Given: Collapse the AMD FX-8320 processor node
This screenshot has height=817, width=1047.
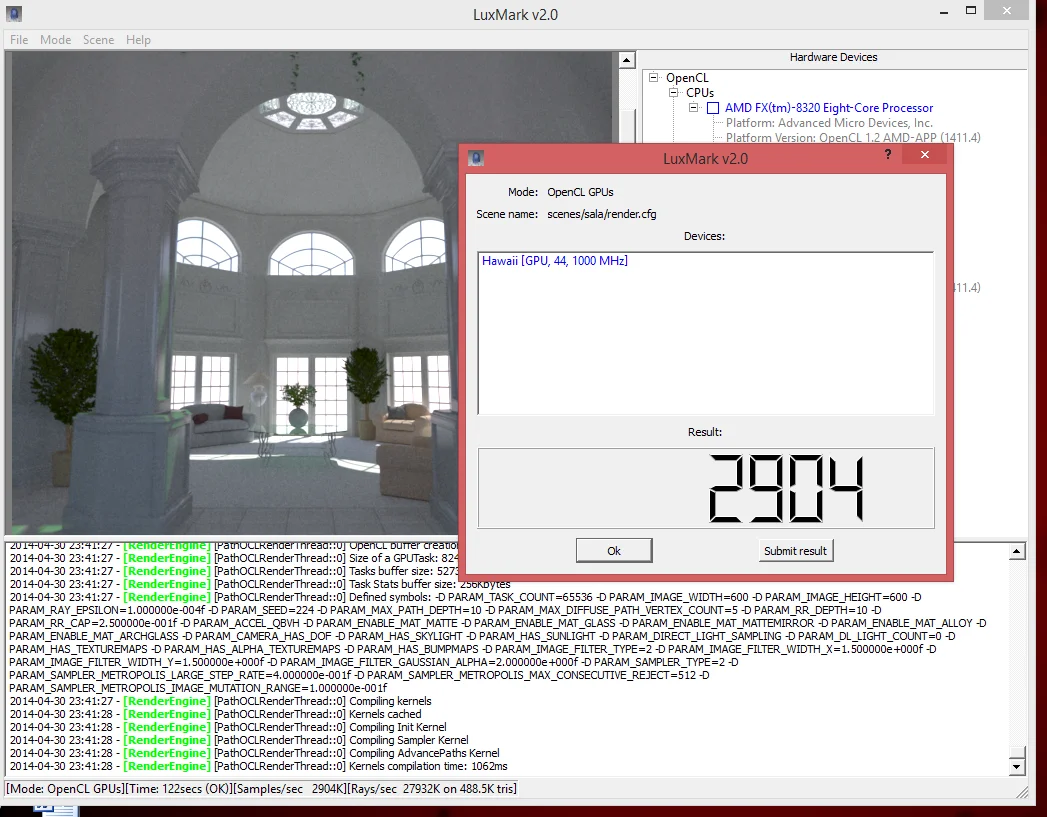Looking at the screenshot, I should [x=694, y=107].
